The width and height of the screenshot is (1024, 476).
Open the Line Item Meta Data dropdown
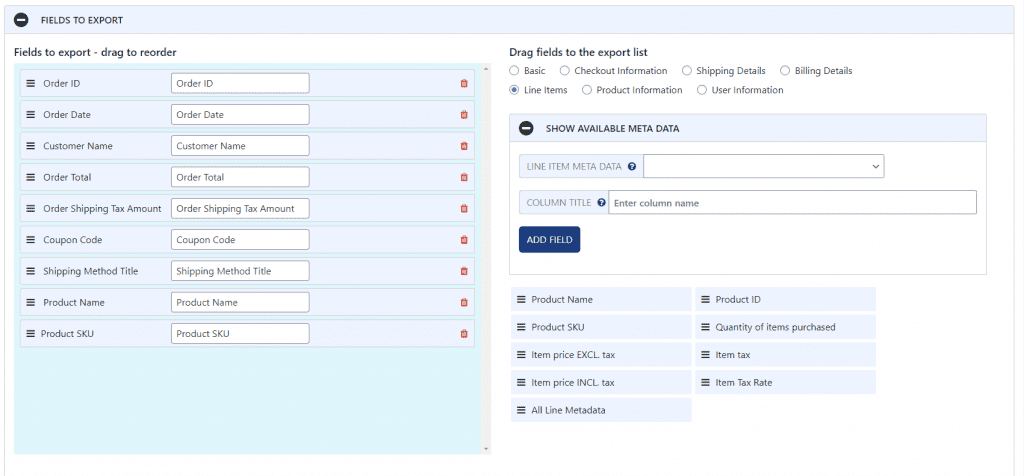[763, 167]
